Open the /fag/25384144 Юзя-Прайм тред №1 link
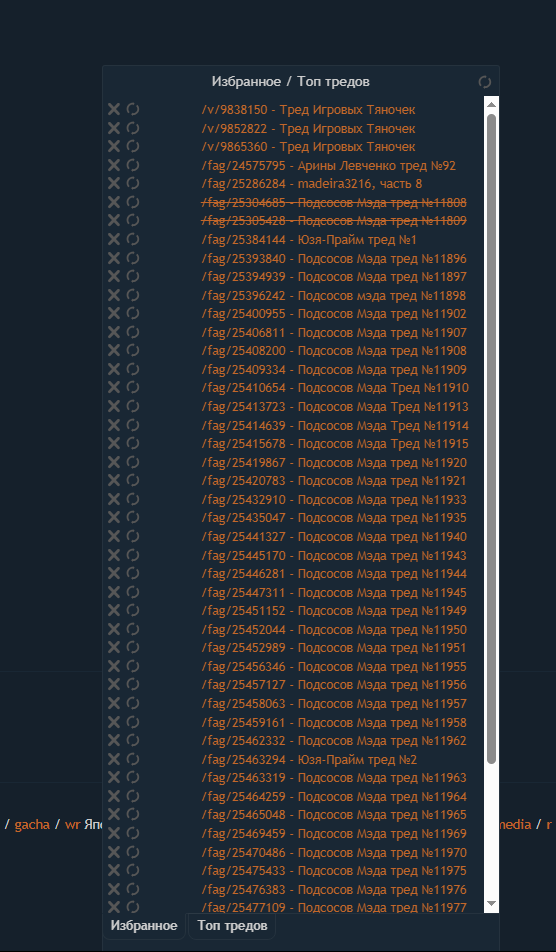Image resolution: width=556 pixels, height=952 pixels. click(309, 240)
